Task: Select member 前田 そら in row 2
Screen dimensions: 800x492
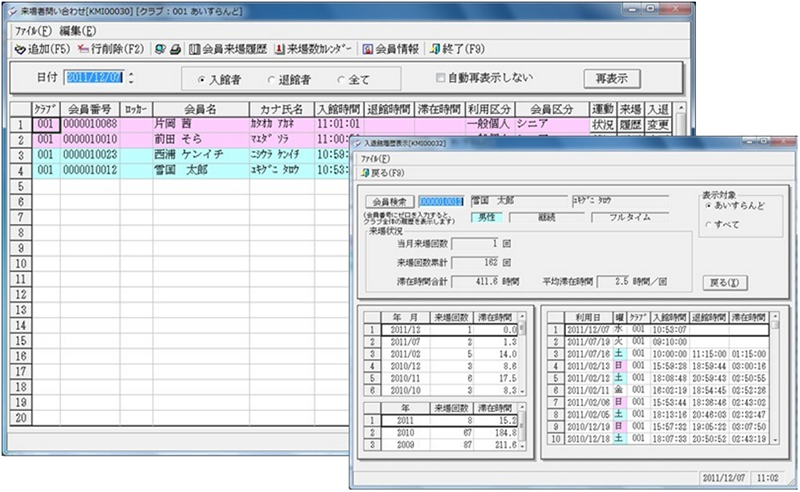Action: 201,139
